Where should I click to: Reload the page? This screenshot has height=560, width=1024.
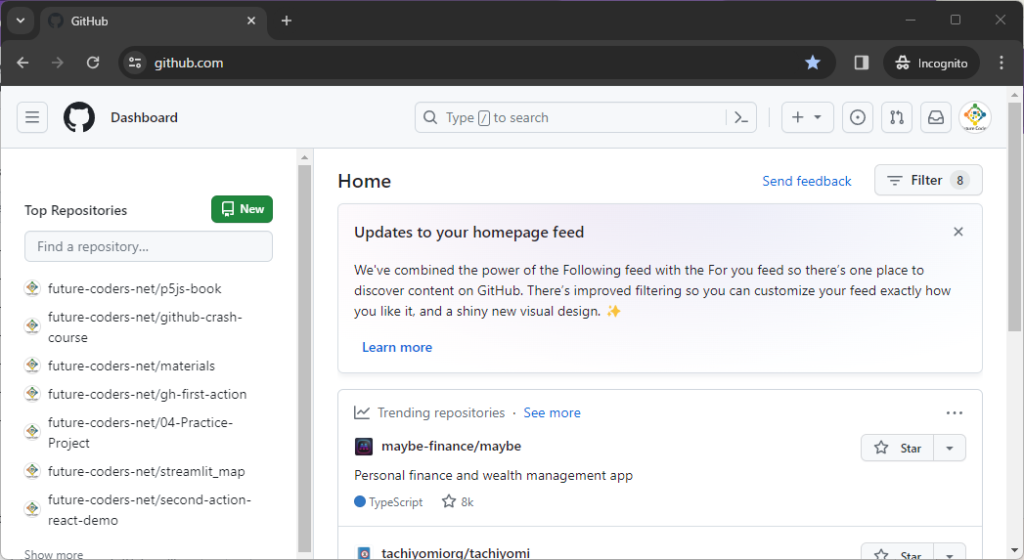click(93, 63)
